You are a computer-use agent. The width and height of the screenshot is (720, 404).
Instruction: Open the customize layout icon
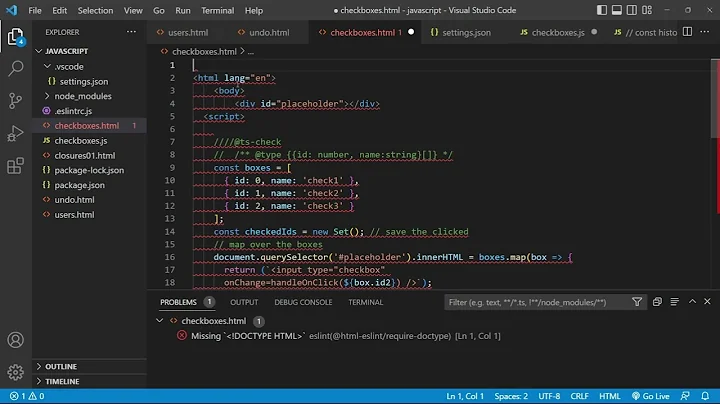tap(647, 10)
